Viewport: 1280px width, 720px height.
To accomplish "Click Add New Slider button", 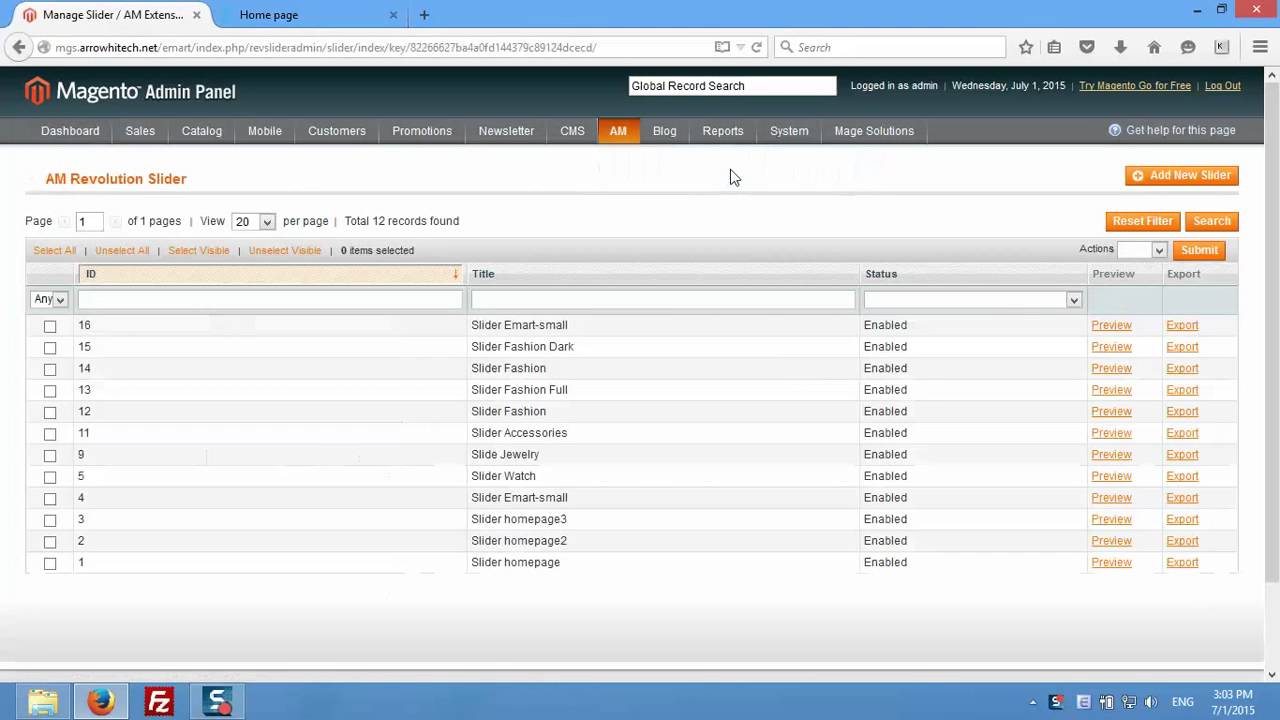I will pos(1182,176).
